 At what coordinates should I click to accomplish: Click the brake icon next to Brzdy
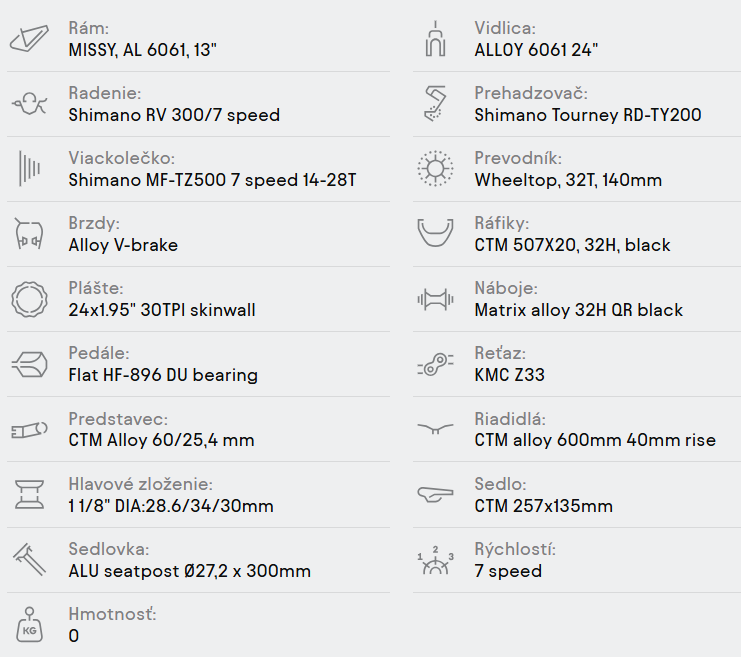point(29,234)
